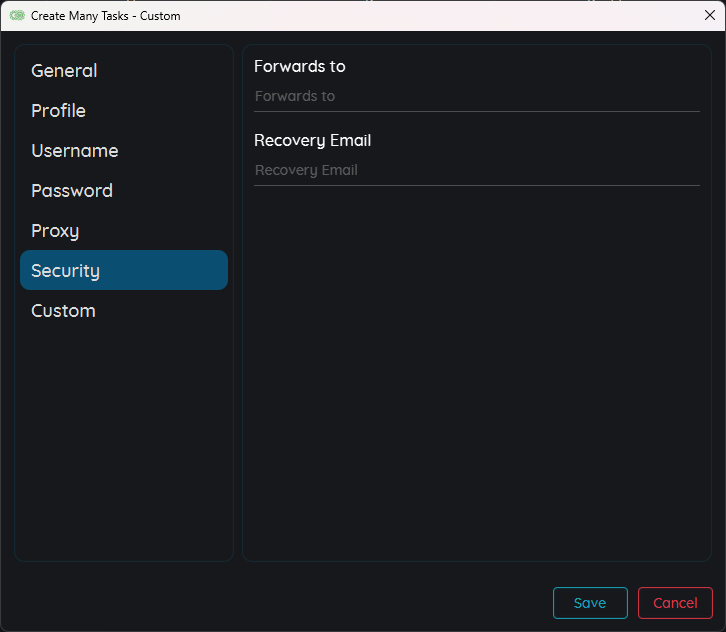Click empty footer area left of Save
Screen dimensions: 726x632
tap(300, 603)
